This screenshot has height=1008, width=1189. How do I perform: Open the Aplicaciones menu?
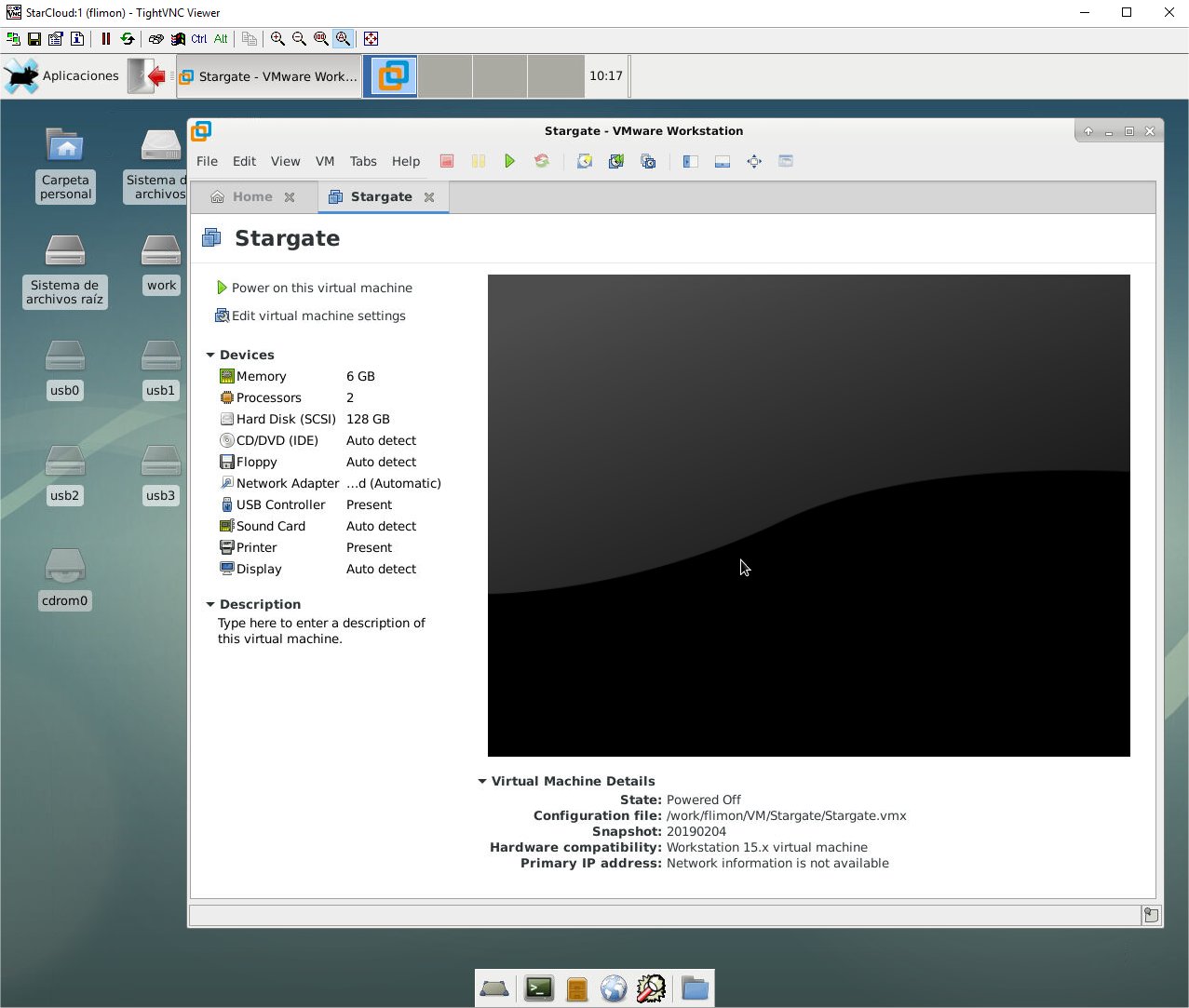[61, 76]
